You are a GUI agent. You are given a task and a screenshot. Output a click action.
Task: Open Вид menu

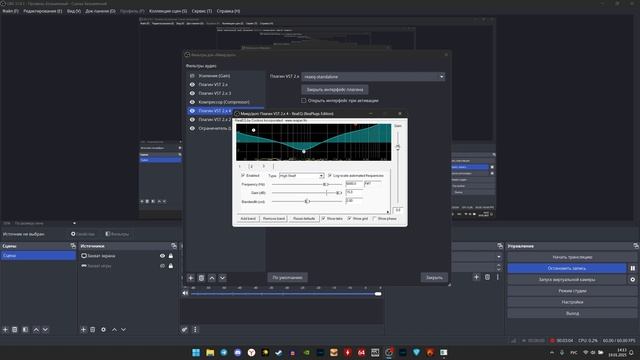tap(74, 11)
